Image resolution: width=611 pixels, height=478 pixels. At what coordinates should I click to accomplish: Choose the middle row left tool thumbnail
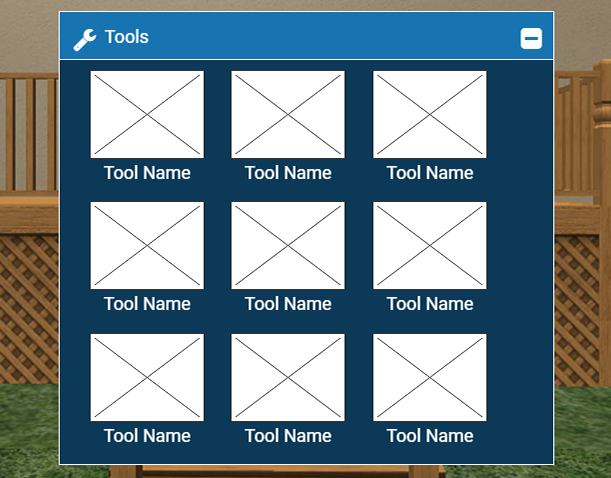(x=147, y=245)
